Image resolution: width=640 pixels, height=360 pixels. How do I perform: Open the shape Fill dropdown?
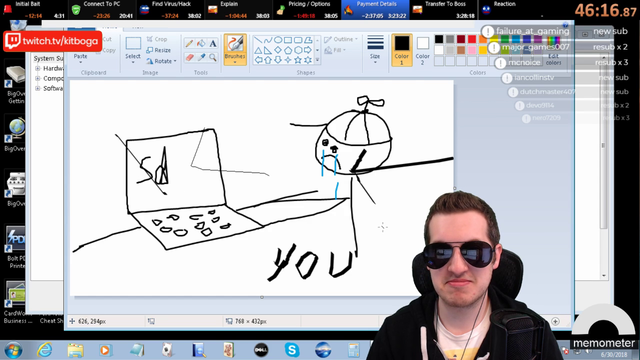(x=335, y=50)
